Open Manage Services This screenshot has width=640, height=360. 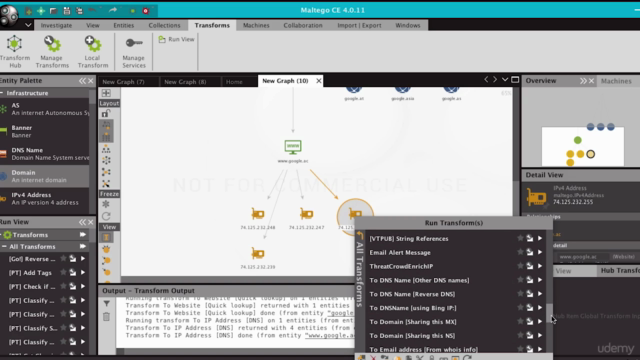(133, 51)
